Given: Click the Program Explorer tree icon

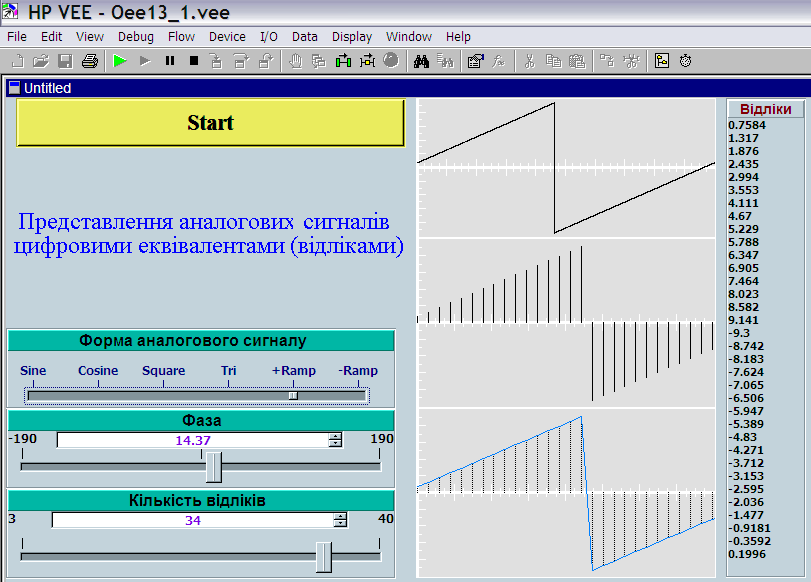Looking at the screenshot, I should (607, 61).
